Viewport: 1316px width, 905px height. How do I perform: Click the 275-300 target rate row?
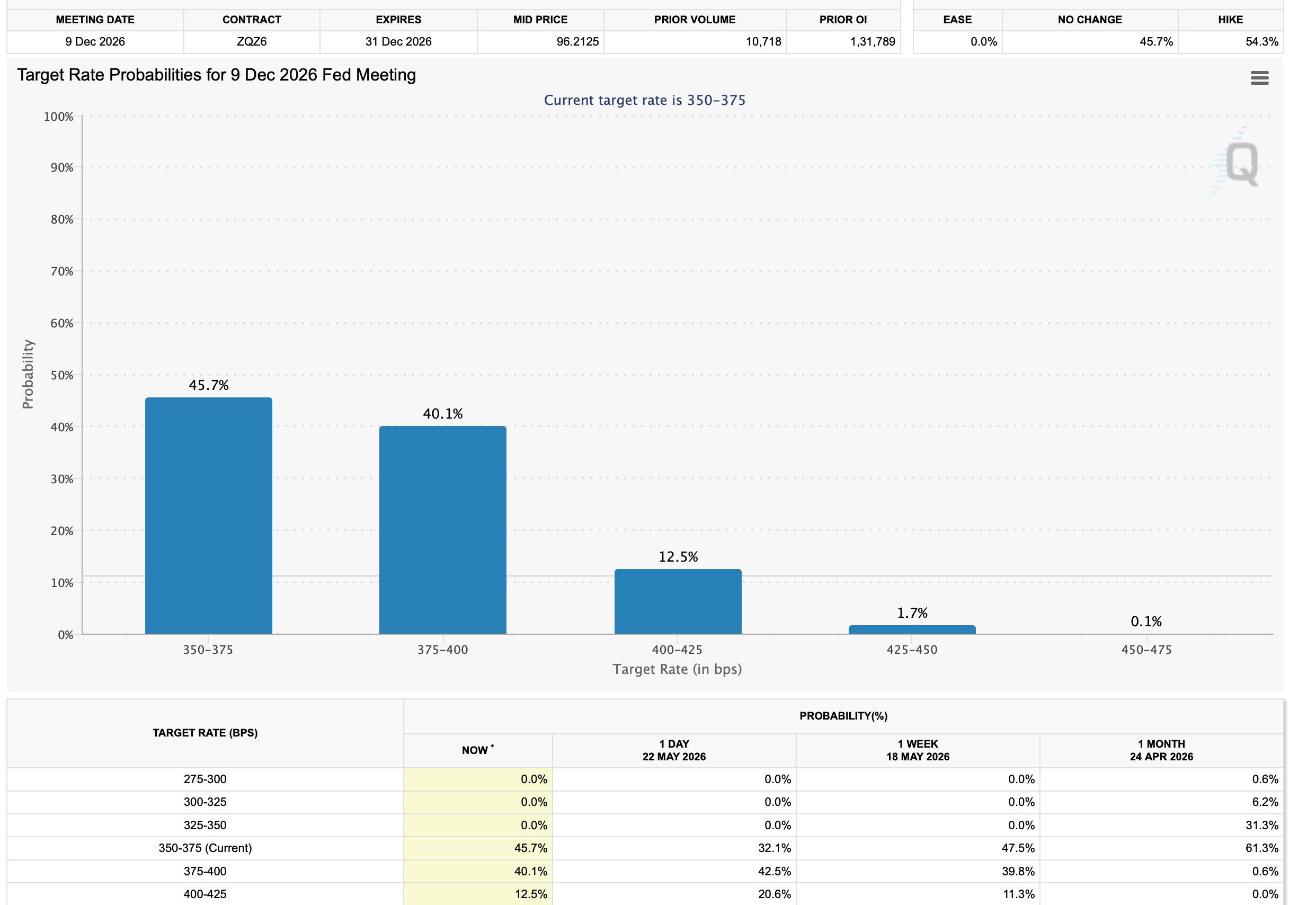(645, 779)
